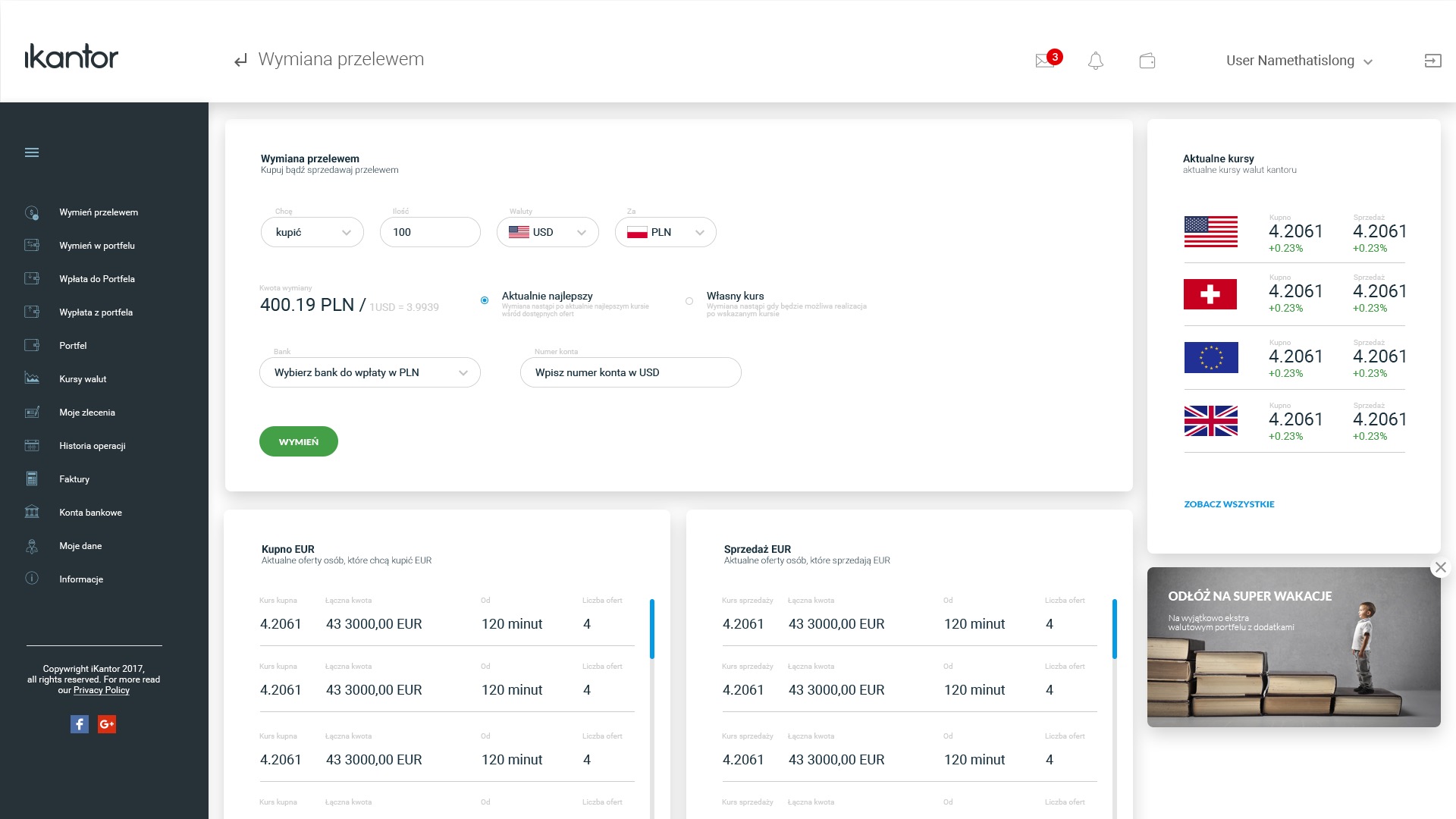Click the UK flag in Aktualne kursy
Image resolution: width=1456 pixels, height=819 pixels.
[x=1211, y=421]
